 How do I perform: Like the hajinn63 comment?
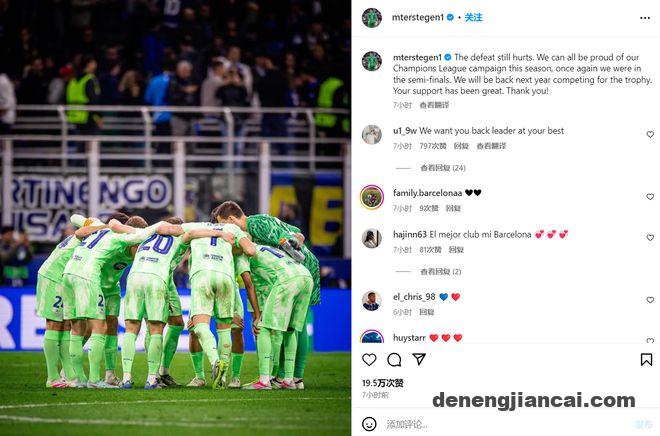[650, 237]
